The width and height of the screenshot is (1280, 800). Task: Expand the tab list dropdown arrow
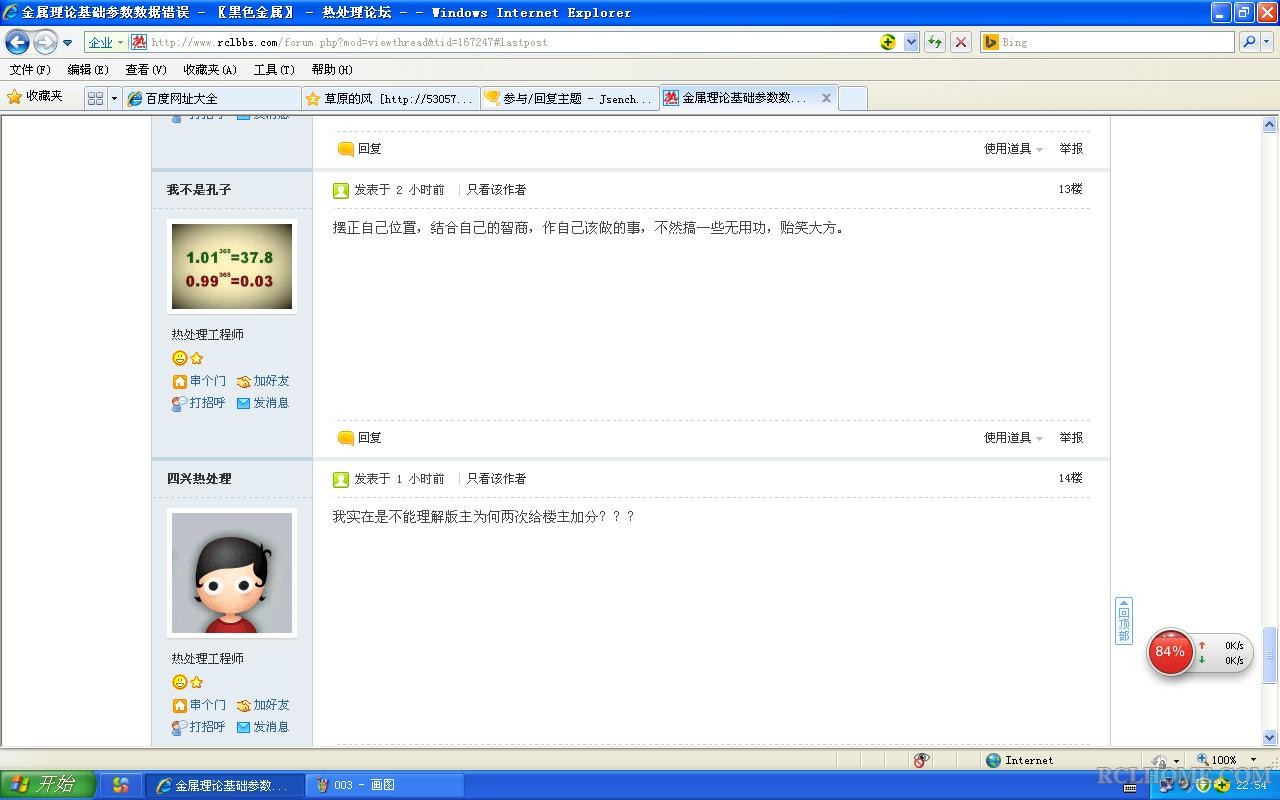click(114, 98)
